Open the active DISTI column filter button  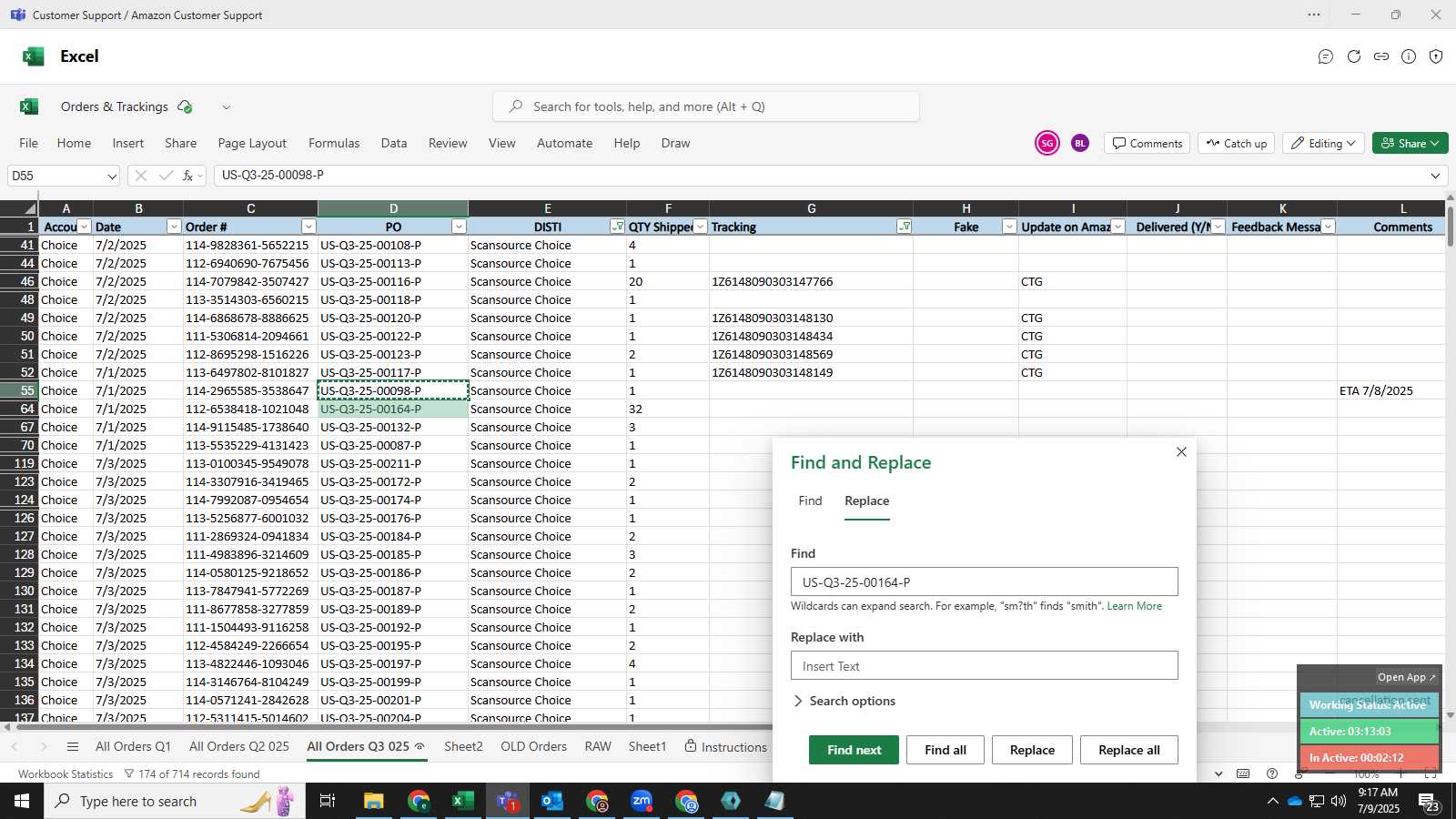coord(618,227)
